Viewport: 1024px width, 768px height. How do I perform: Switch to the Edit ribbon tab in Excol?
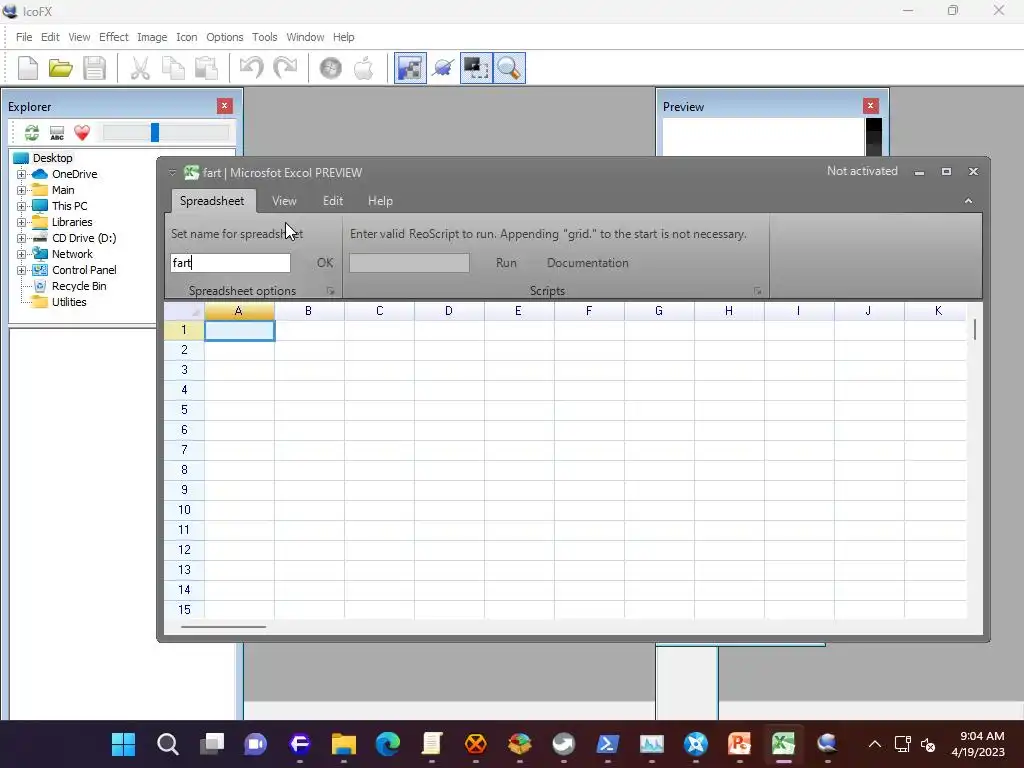333,201
